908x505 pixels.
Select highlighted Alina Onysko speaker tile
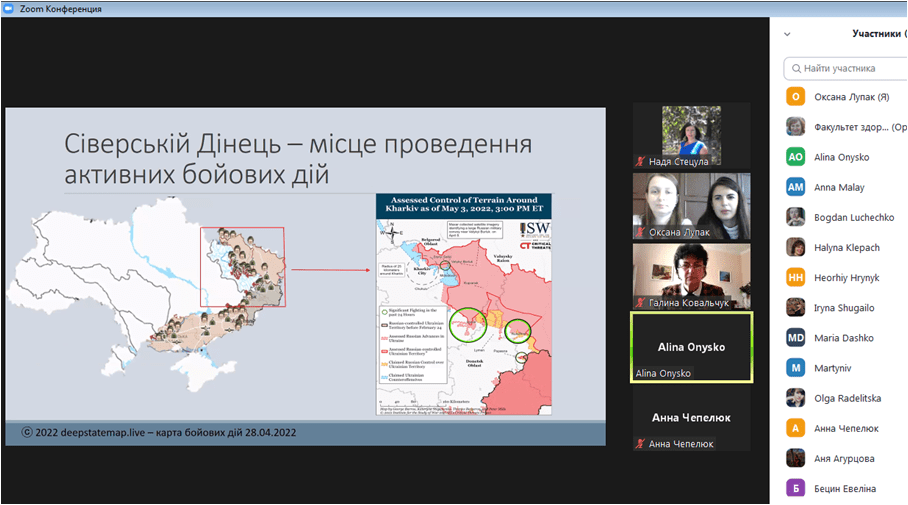[691, 347]
